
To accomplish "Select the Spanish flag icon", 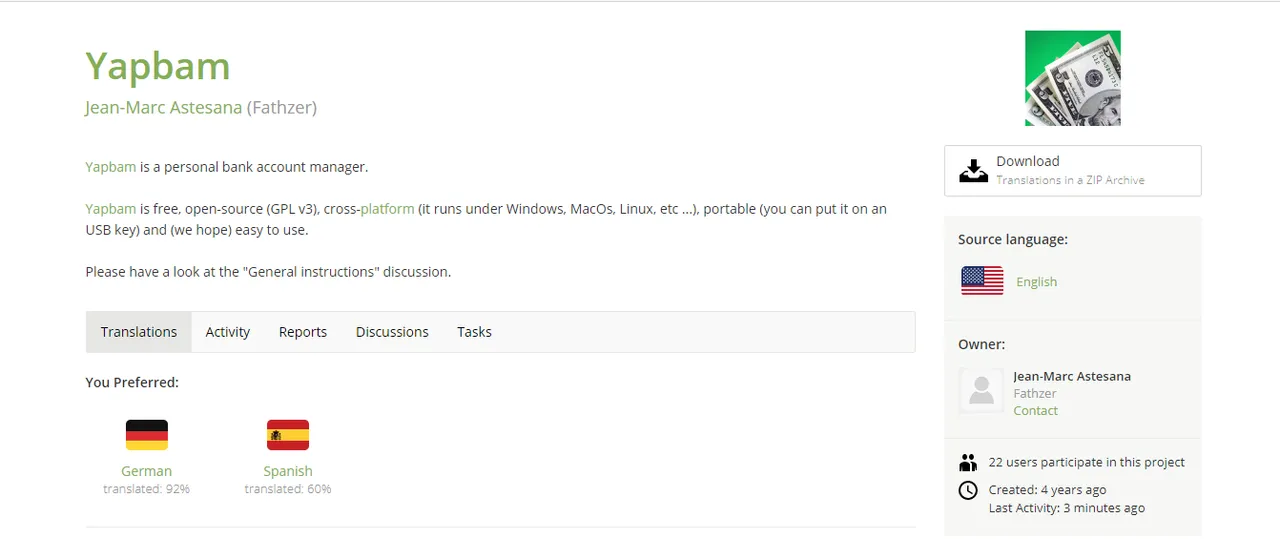I will click(x=288, y=435).
